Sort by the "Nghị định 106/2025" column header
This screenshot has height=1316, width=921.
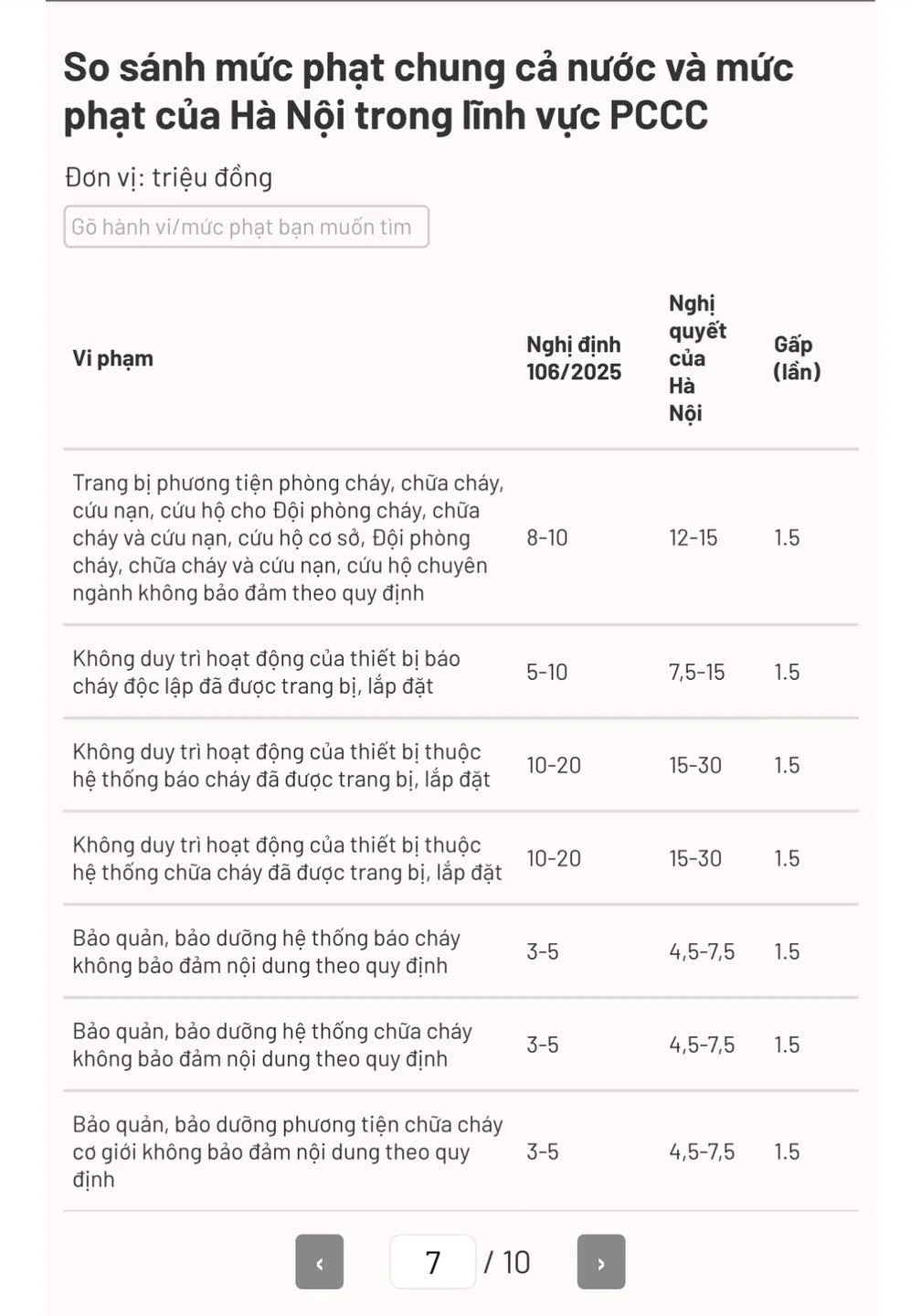tap(573, 358)
